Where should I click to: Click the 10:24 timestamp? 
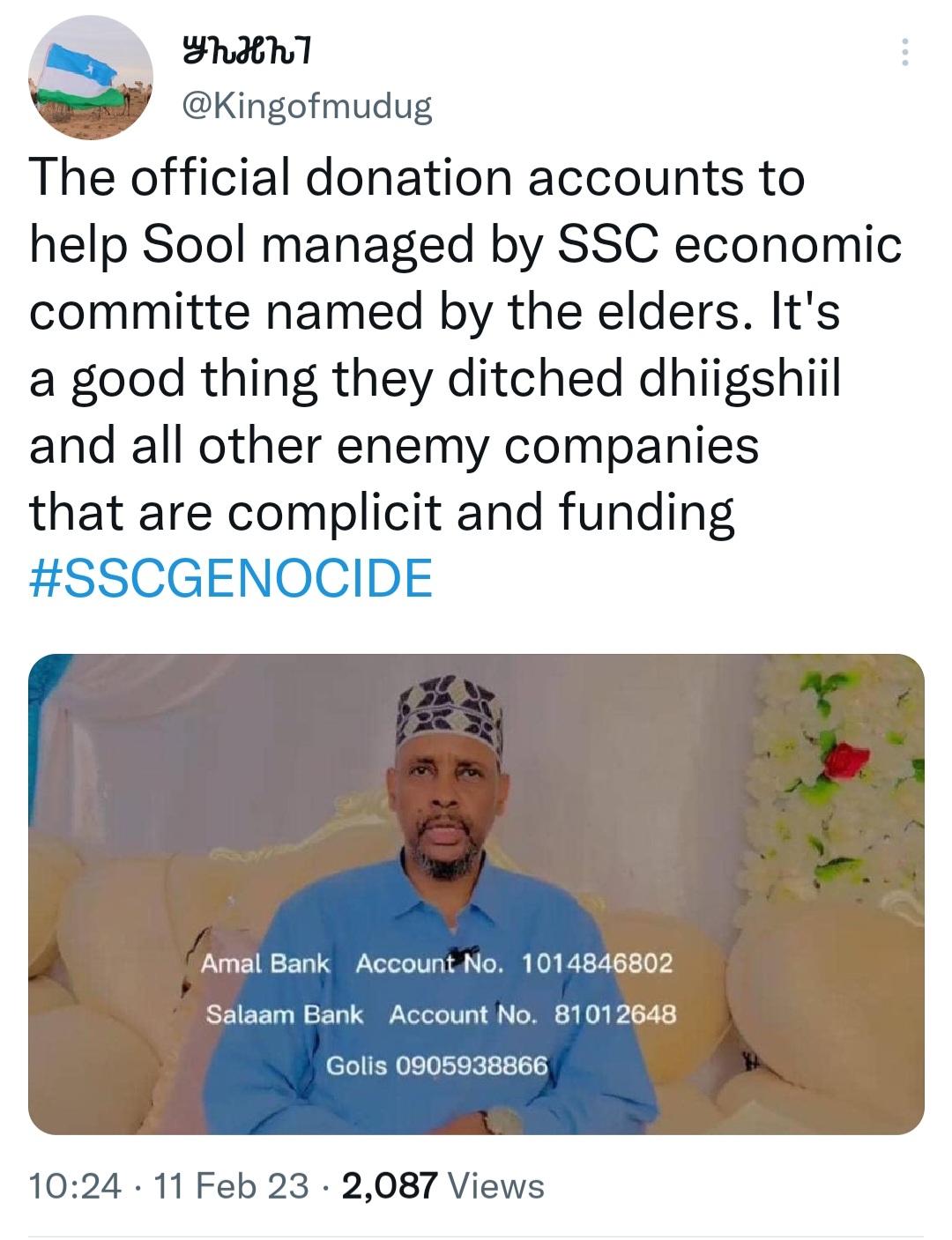75,1186
